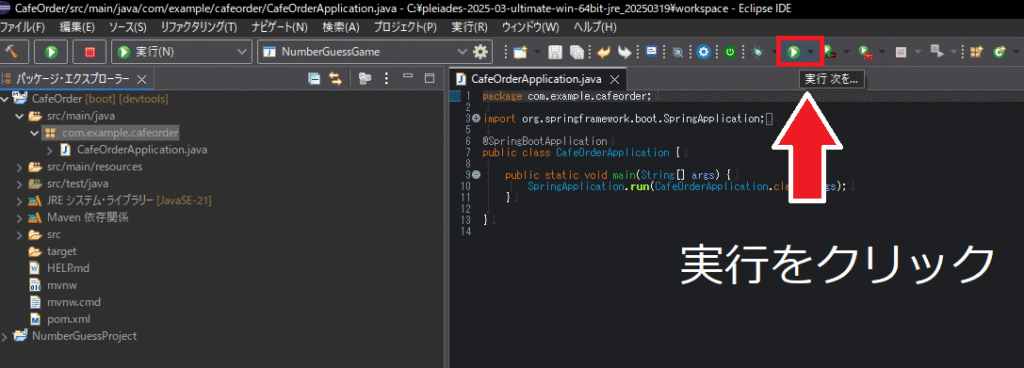Click the blue gear toolbar icon

(703, 52)
